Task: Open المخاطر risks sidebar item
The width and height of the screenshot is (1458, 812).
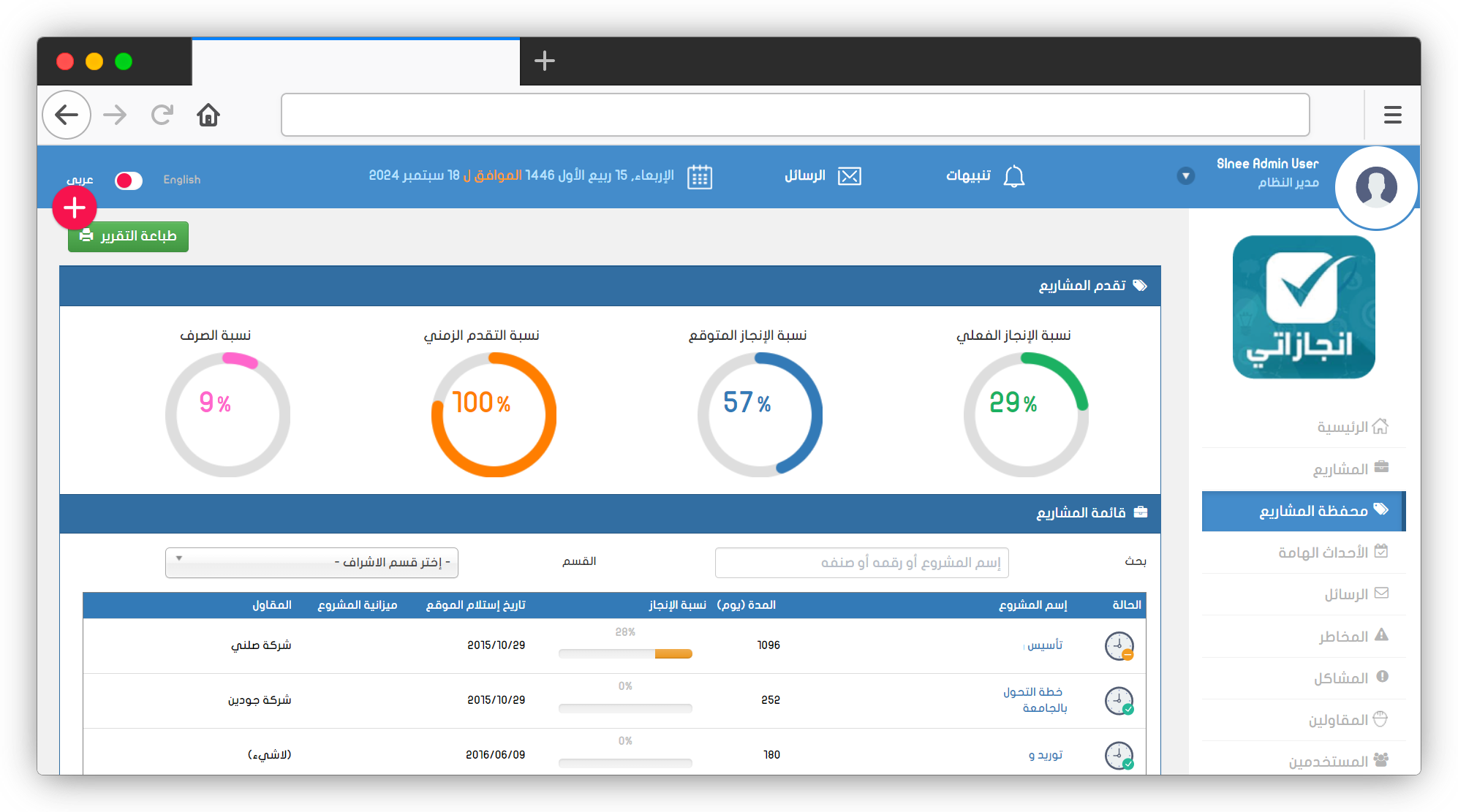Action: coord(1344,636)
